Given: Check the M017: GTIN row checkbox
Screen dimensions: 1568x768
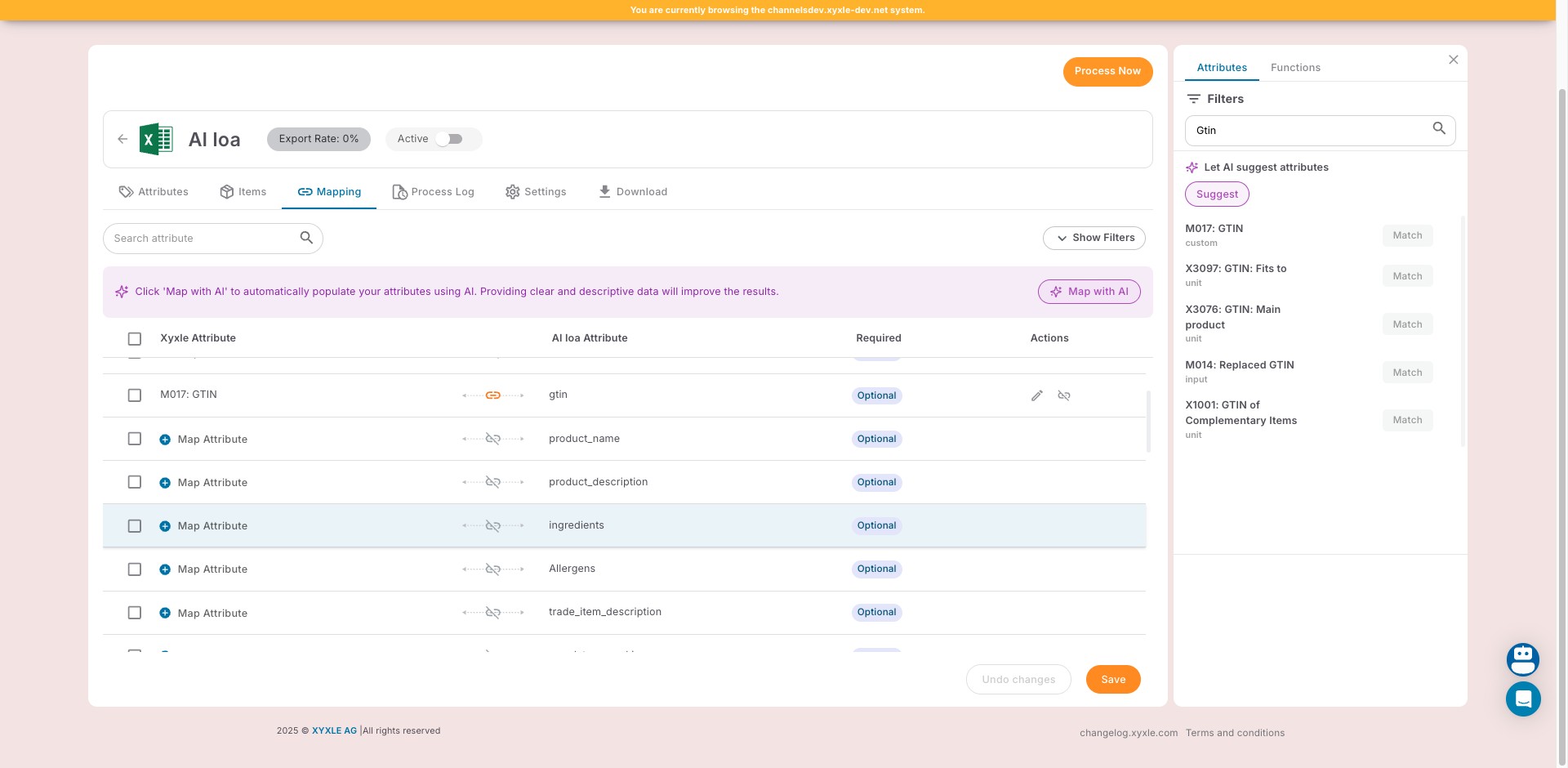Looking at the screenshot, I should click(135, 395).
